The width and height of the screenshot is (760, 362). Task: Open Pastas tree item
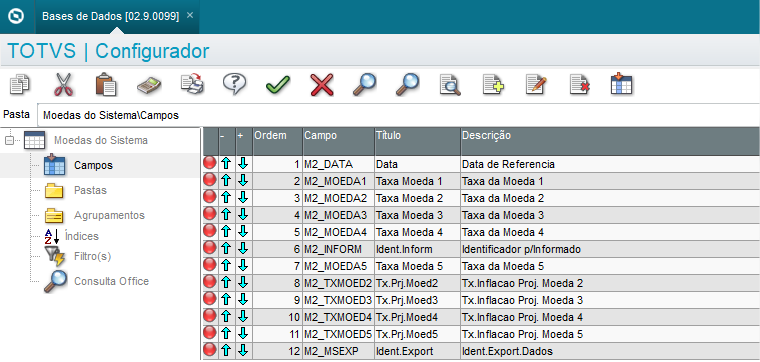click(90, 190)
